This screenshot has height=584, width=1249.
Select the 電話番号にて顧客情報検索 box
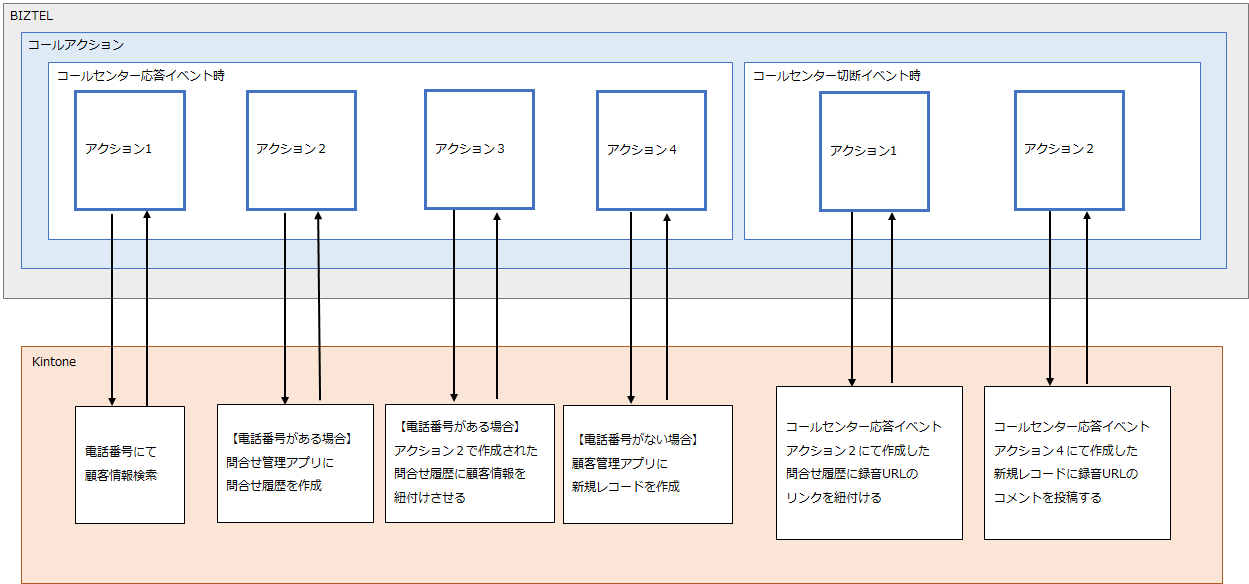pyautogui.click(x=130, y=465)
